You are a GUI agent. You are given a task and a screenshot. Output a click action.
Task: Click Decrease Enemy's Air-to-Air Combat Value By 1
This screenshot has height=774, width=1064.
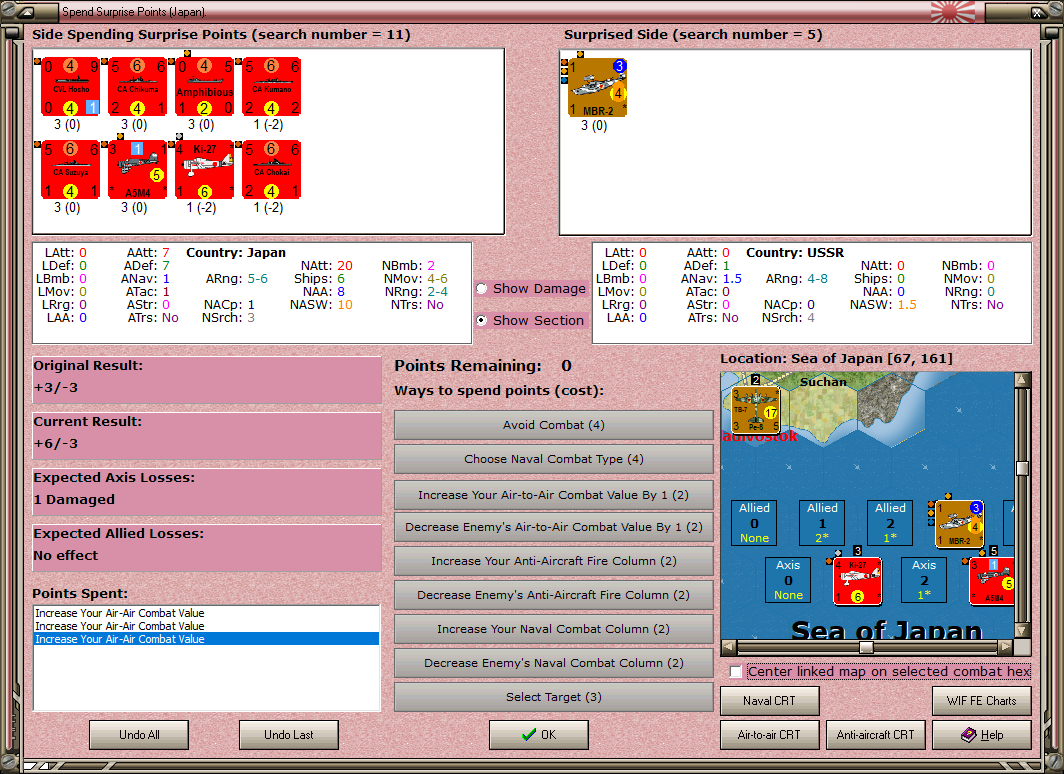(554, 527)
